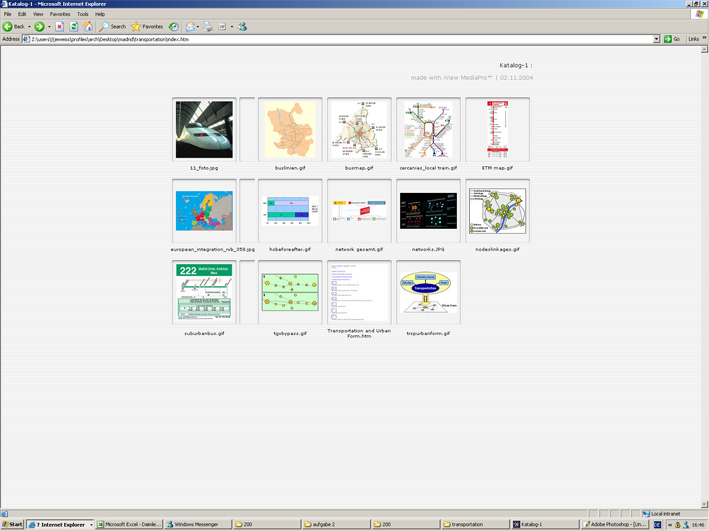This screenshot has width=709, height=531.
Task: Click 'Transportation and Urban Form.htm' caption
Action: tap(359, 333)
